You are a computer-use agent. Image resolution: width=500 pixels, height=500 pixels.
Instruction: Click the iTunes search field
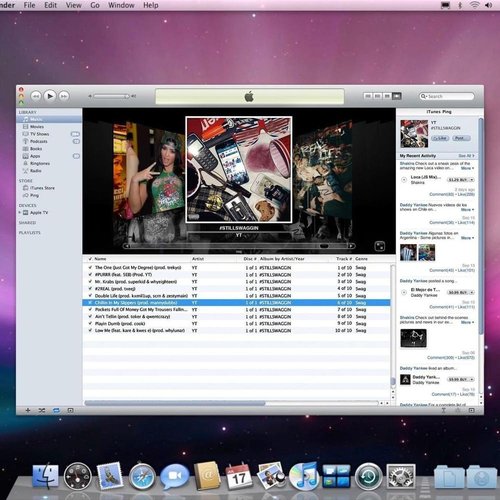[447, 96]
